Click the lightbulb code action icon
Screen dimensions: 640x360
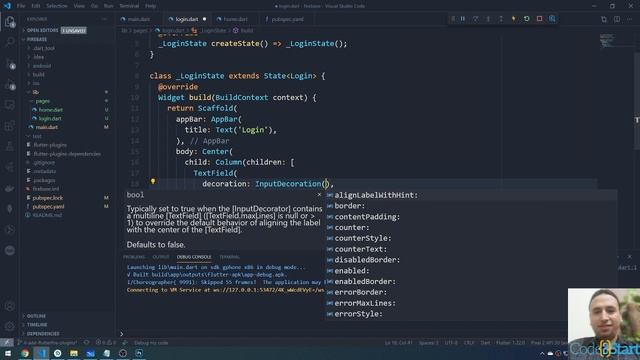(x=153, y=181)
